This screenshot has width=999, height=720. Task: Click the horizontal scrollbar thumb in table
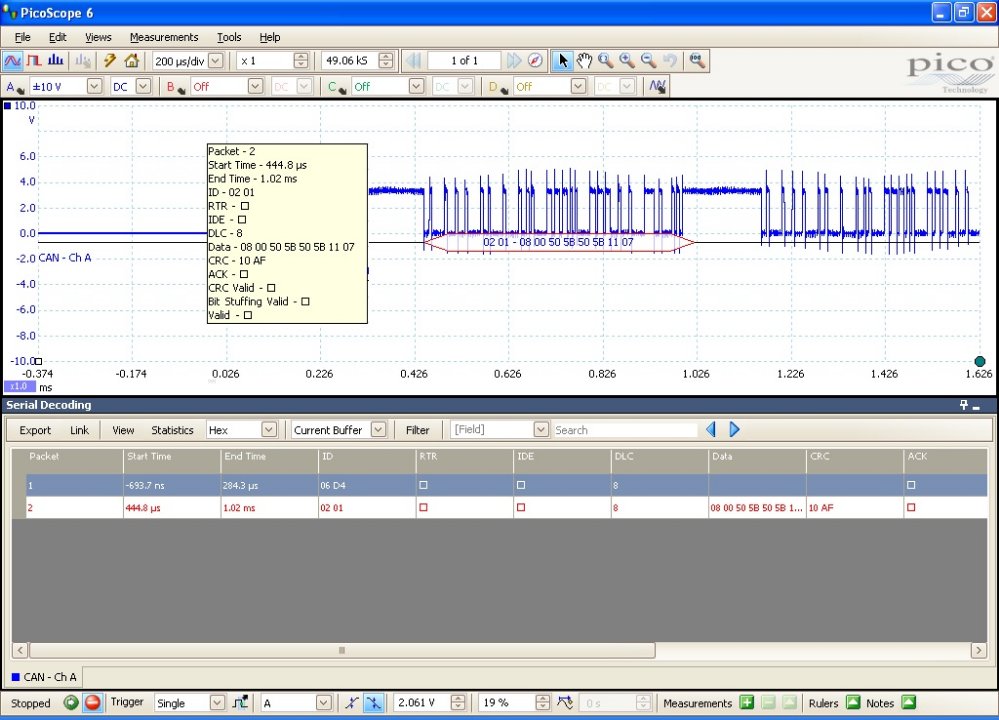tap(342, 651)
